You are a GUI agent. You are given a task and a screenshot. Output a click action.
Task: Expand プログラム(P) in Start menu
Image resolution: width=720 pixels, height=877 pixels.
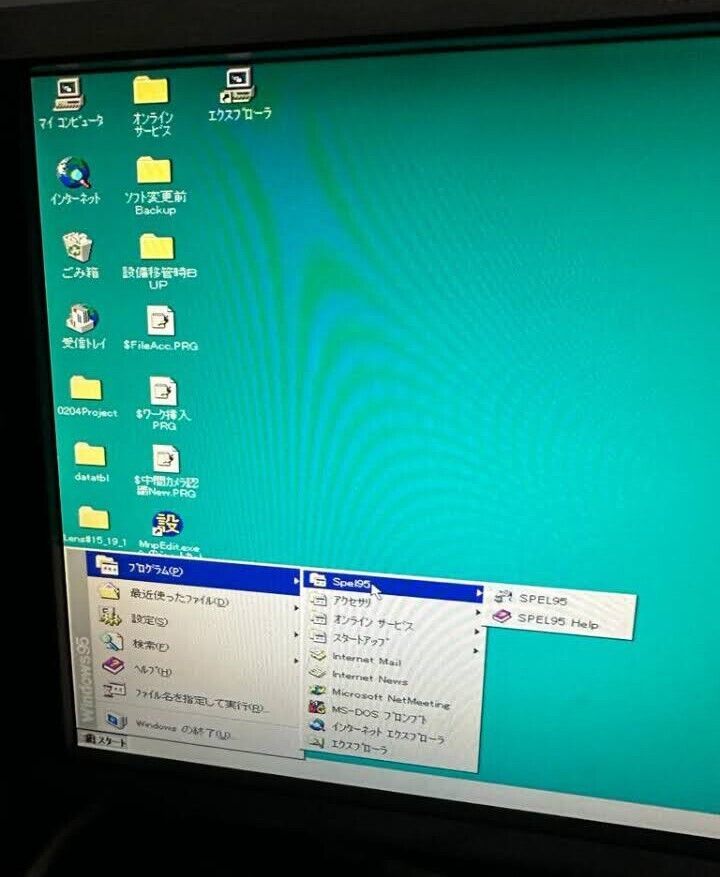pyautogui.click(x=194, y=572)
